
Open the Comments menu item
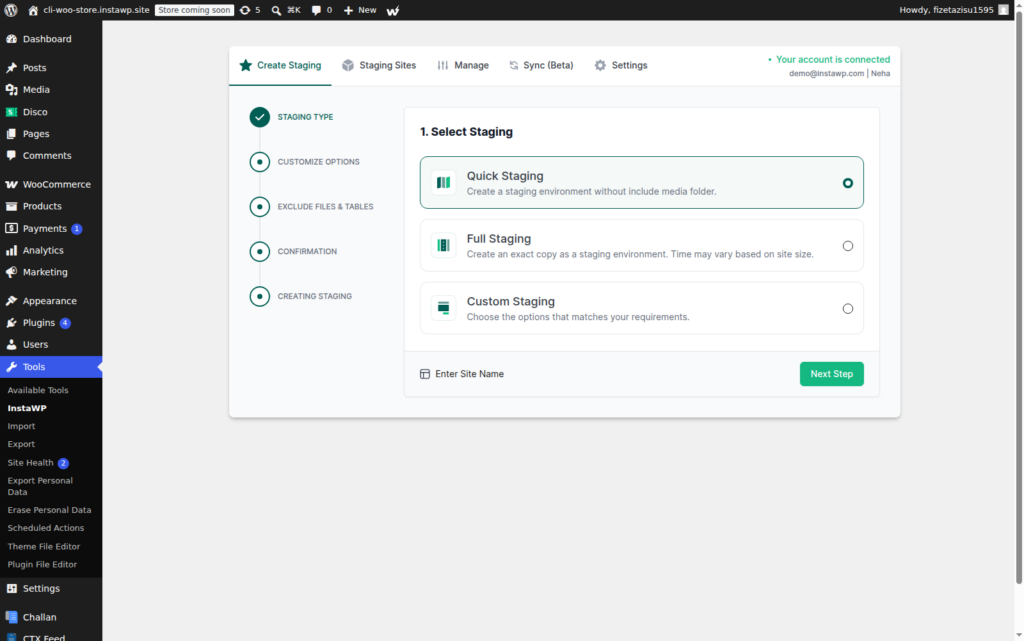(51, 155)
